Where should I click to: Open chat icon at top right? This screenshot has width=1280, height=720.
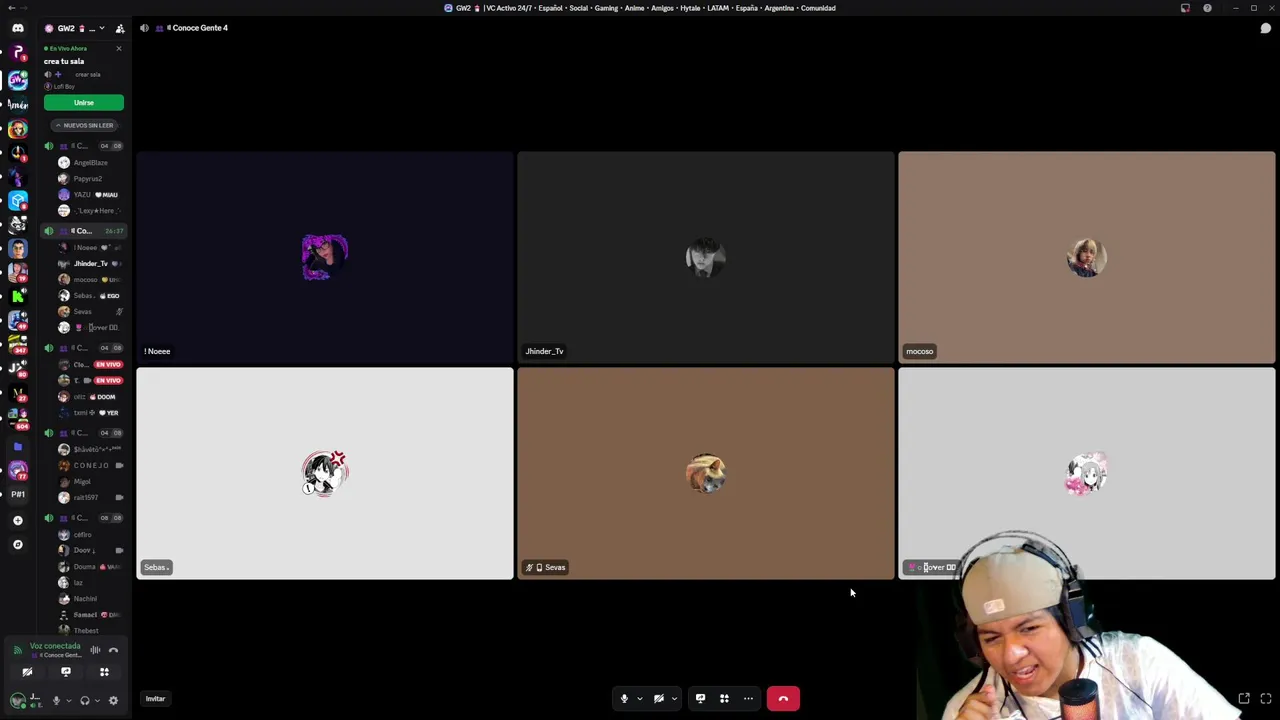(x=1265, y=28)
